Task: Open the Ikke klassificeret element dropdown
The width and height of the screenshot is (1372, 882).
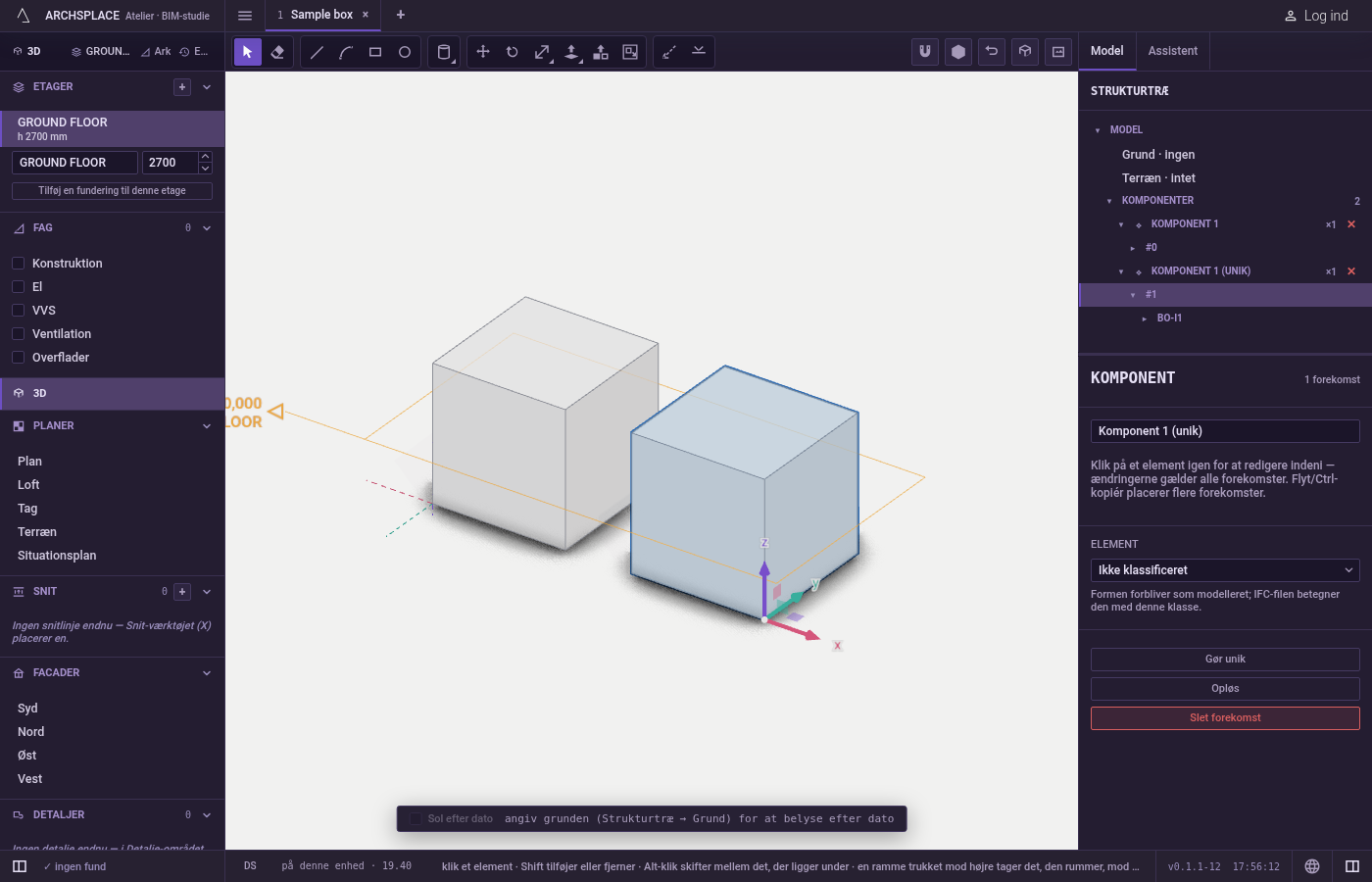Action: 1225,570
